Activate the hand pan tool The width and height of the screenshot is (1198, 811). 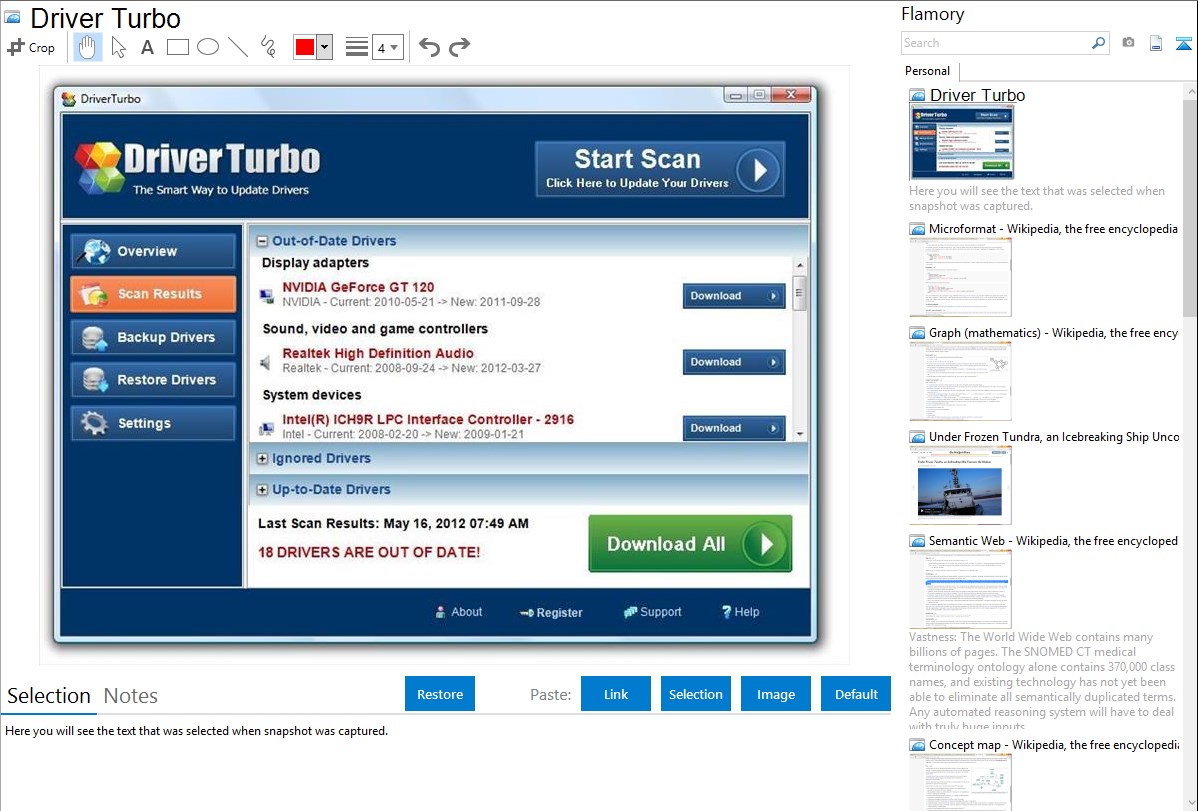tap(88, 47)
